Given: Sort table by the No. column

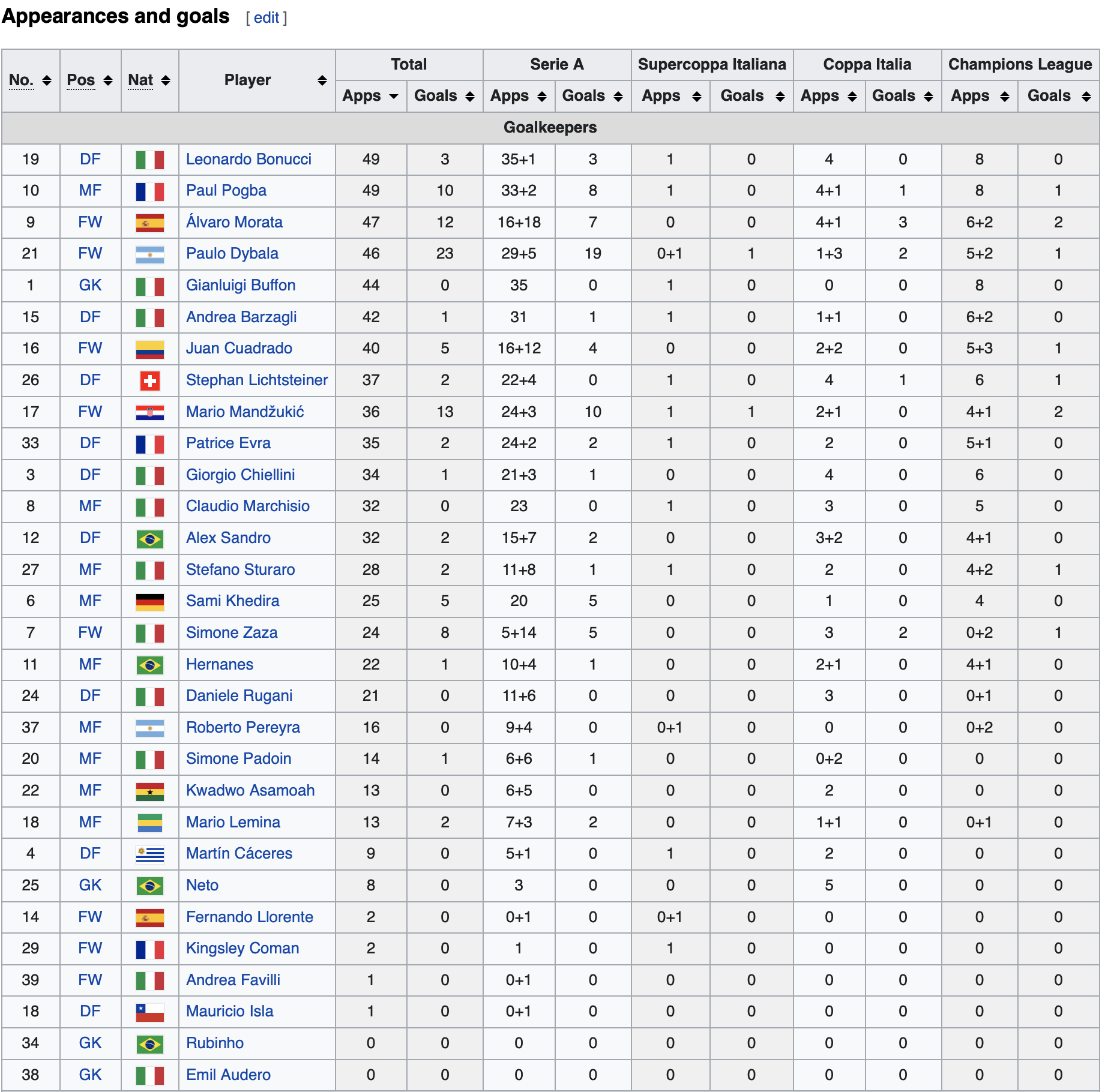Looking at the screenshot, I should coord(30,80).
